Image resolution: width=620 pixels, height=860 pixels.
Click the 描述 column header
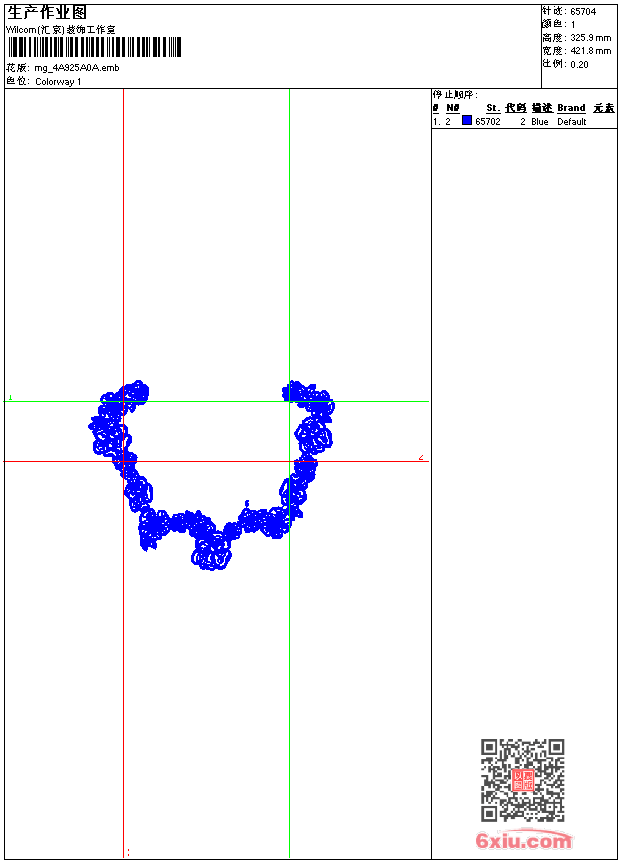click(541, 108)
